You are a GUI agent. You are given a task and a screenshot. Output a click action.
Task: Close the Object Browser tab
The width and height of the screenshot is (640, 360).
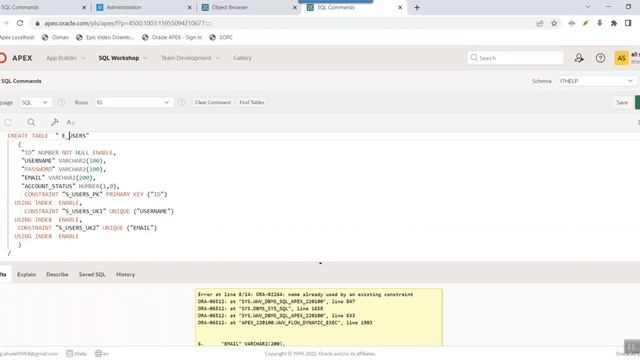click(x=295, y=7)
